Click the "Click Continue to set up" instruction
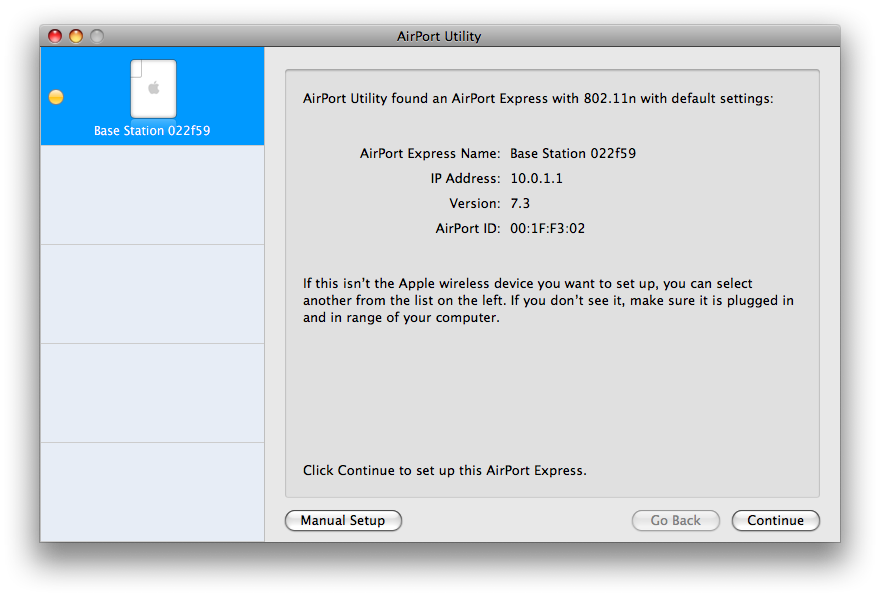Image resolution: width=880 pixels, height=597 pixels. click(444, 470)
